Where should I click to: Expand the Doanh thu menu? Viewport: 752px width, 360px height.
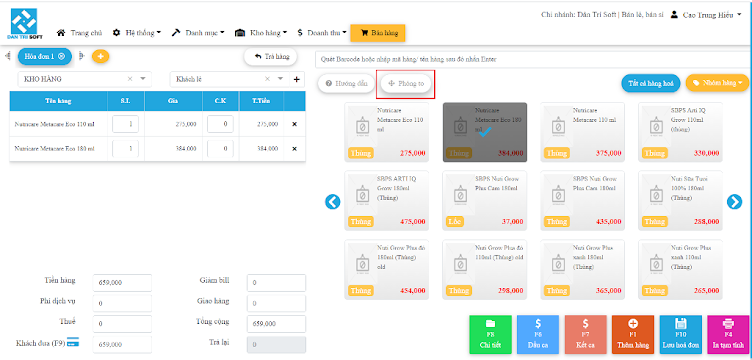coord(322,33)
